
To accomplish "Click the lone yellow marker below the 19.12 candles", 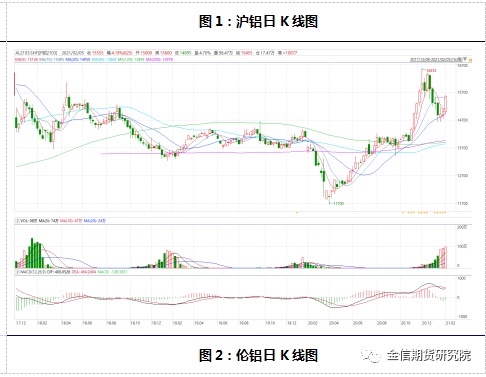I will (297, 212).
